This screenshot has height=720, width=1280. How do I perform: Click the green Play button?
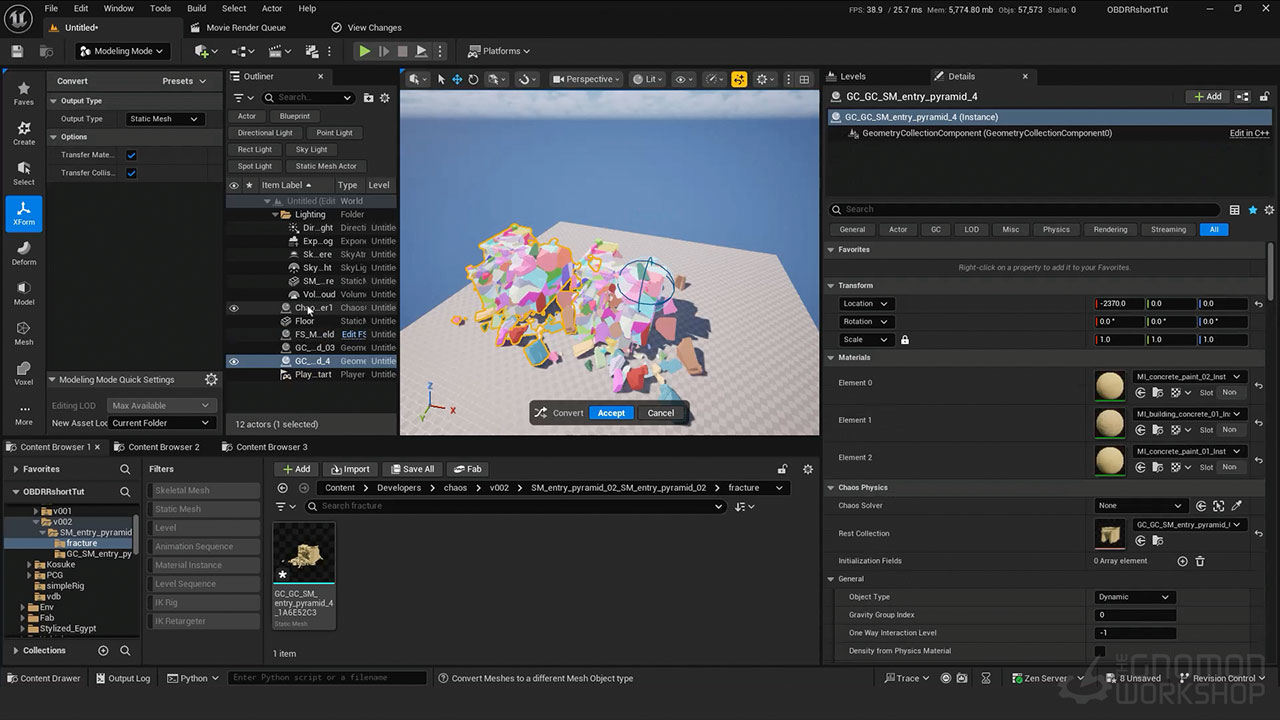[364, 51]
